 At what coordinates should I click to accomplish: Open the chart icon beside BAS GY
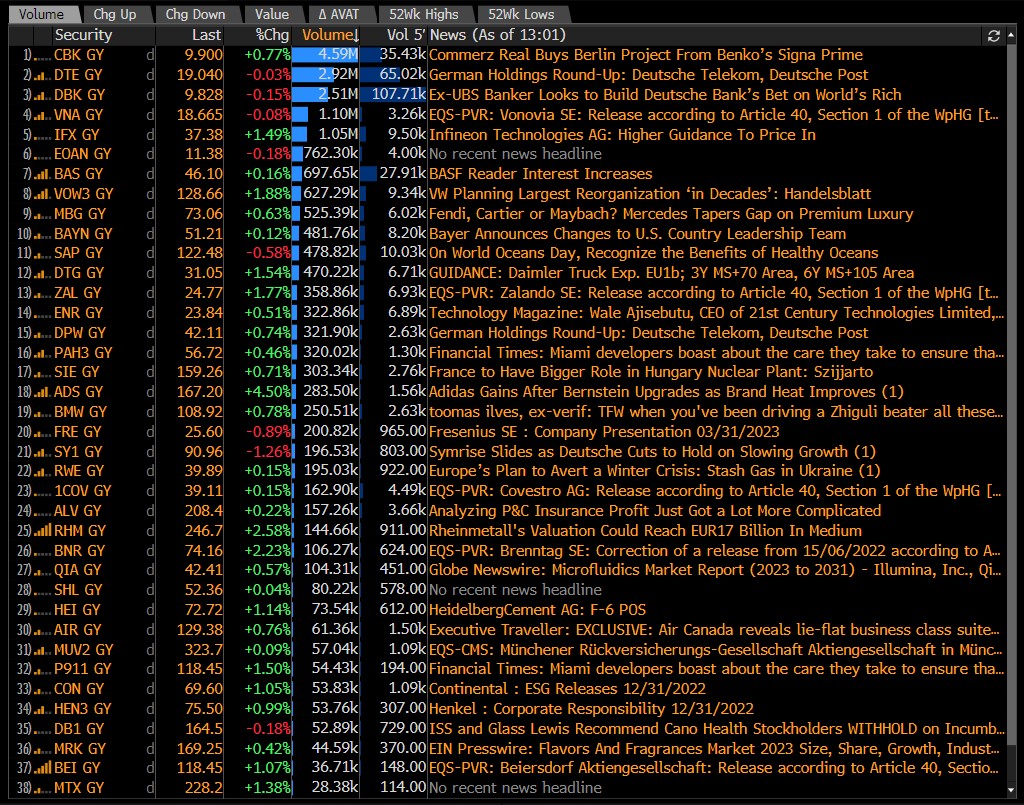point(42,174)
